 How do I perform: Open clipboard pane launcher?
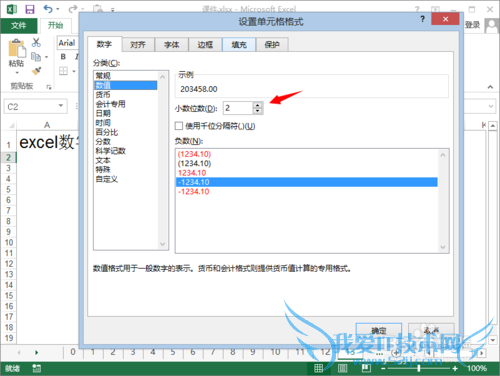49,87
